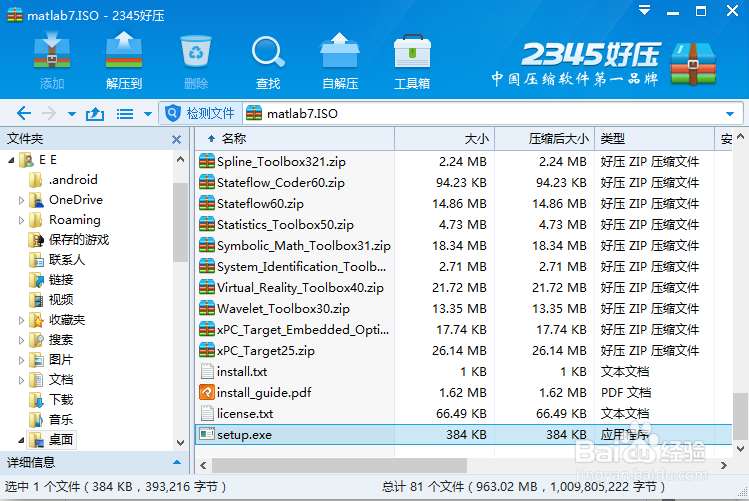Select Statistics_Toolbox50.zip file
Viewport: 749px width, 501px height.
285,225
